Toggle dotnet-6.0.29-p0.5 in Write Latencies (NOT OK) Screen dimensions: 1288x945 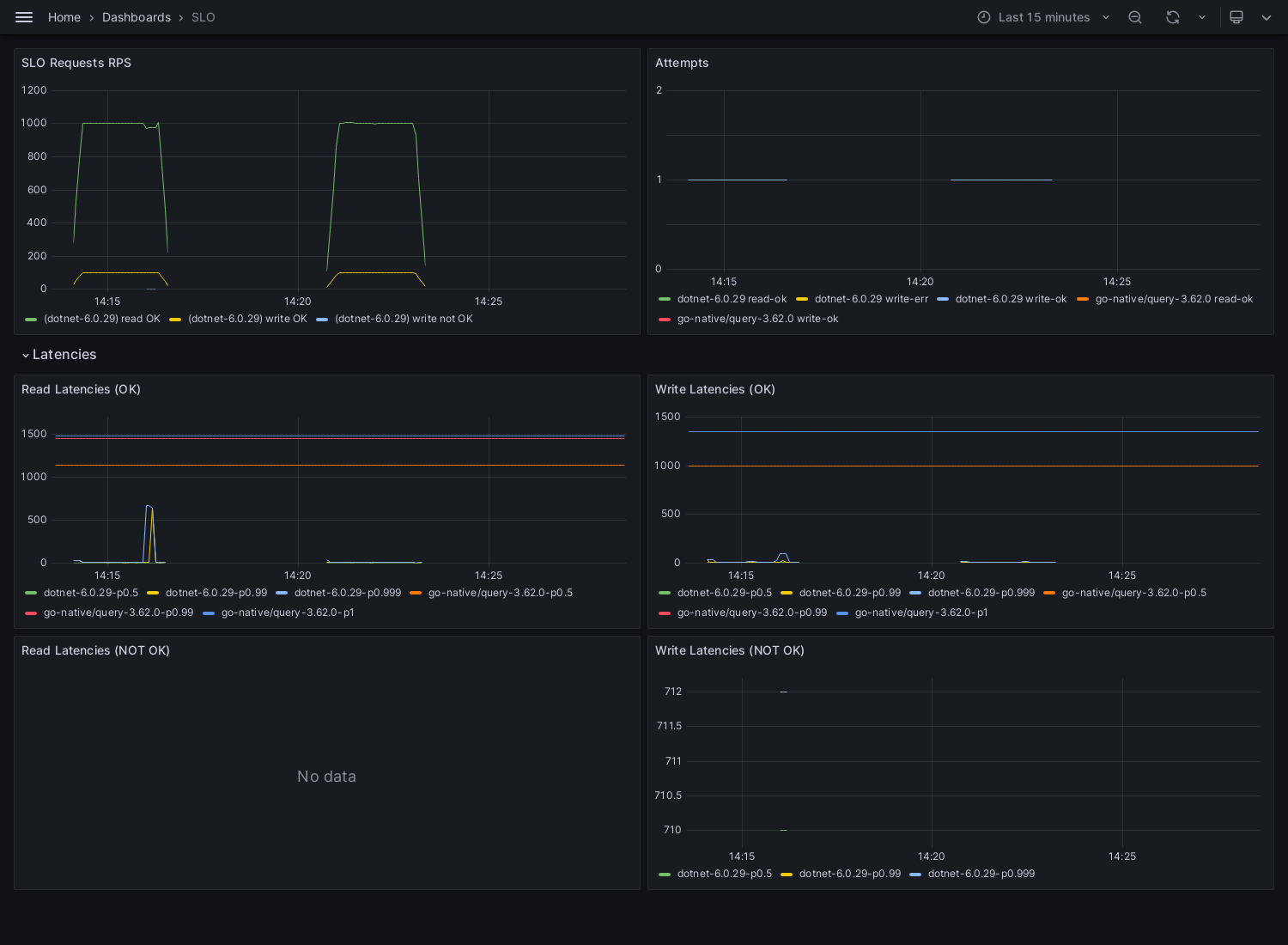725,874
